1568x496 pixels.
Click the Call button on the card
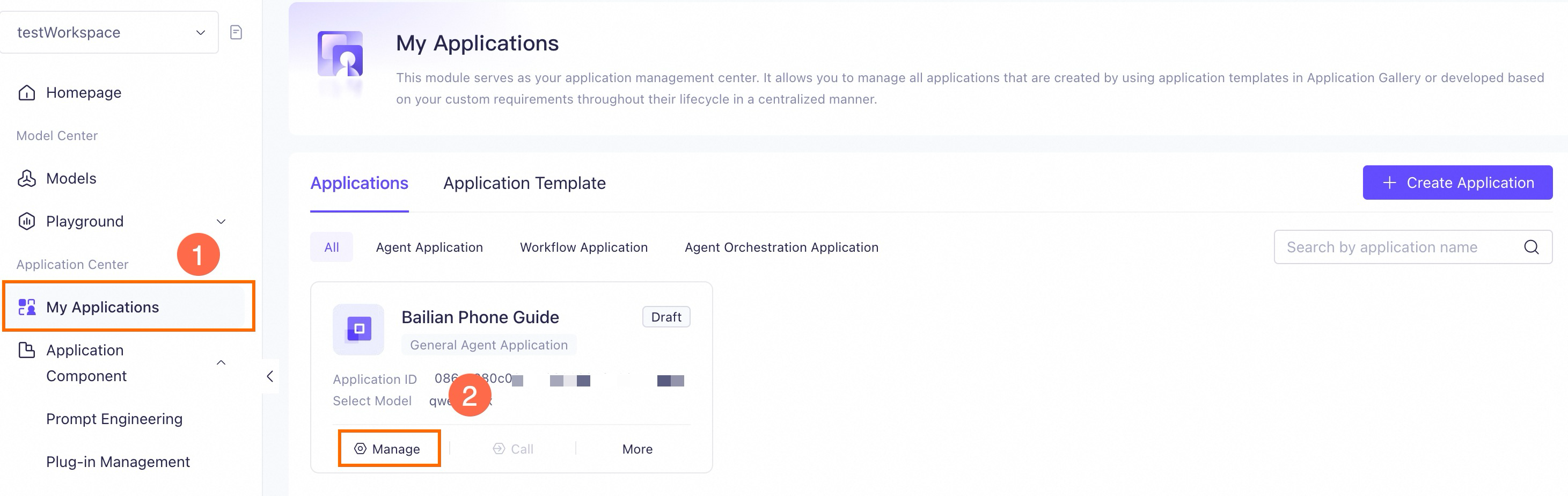point(512,449)
